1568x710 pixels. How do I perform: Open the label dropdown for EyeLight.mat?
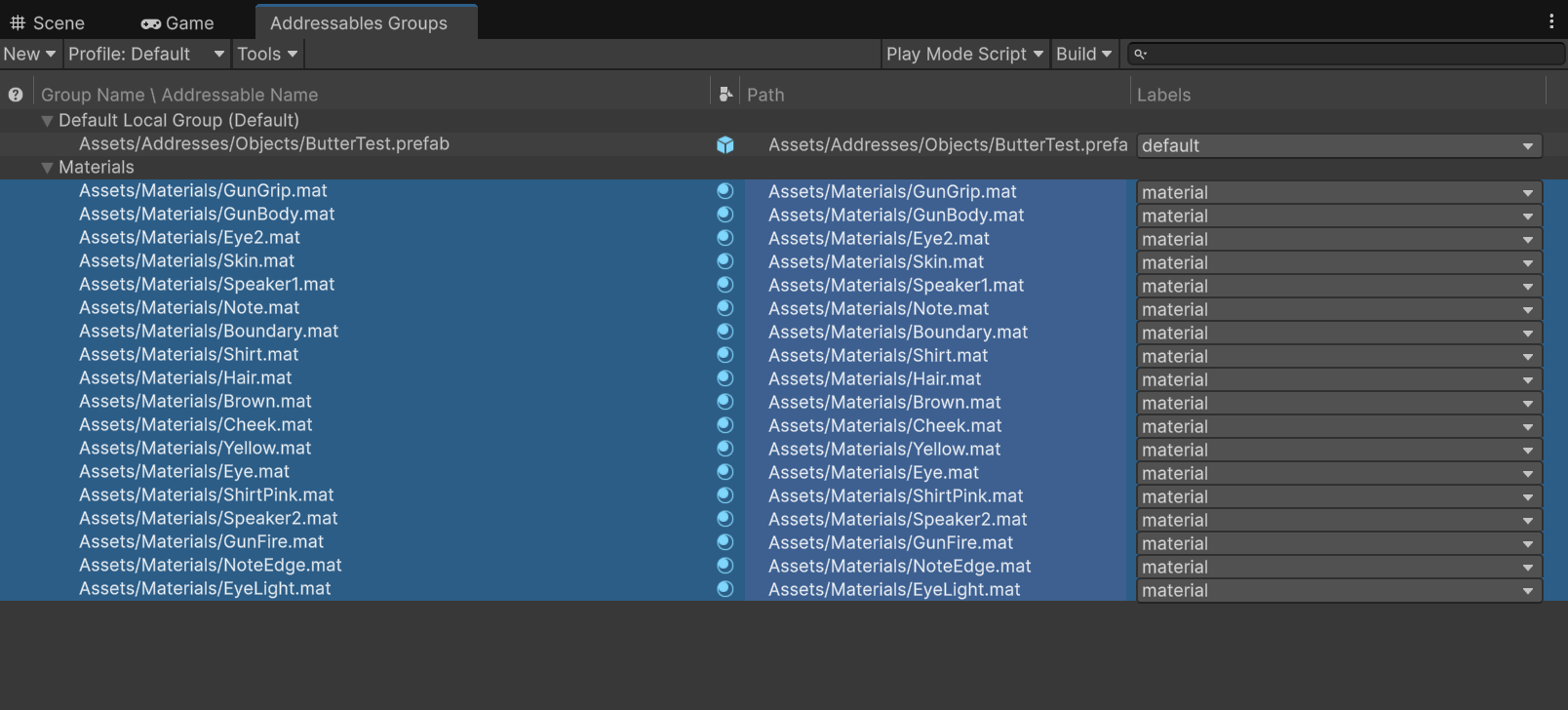click(1339, 590)
